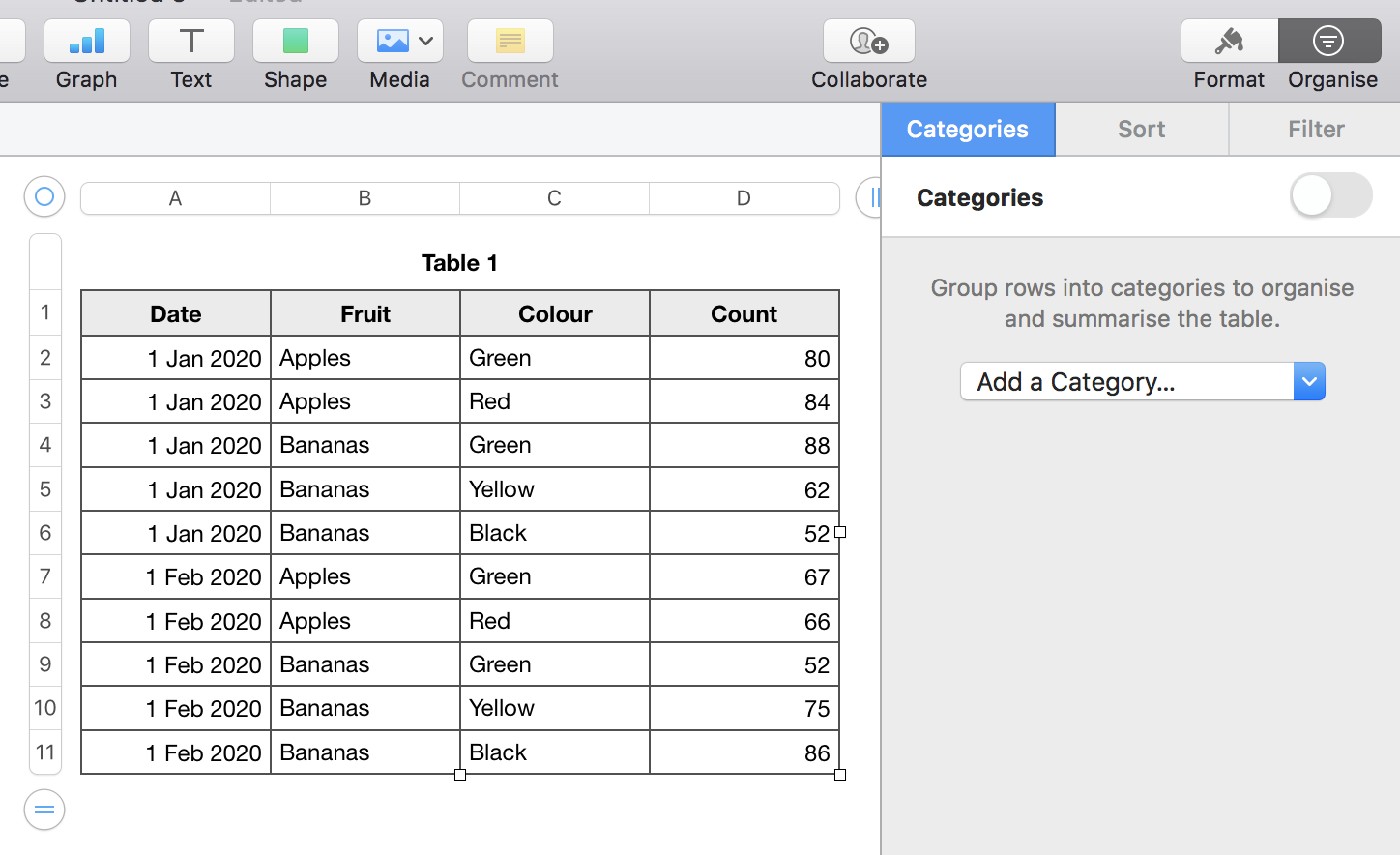1400x855 pixels.
Task: Select the cell containing Yellow in row 5
Action: (554, 489)
